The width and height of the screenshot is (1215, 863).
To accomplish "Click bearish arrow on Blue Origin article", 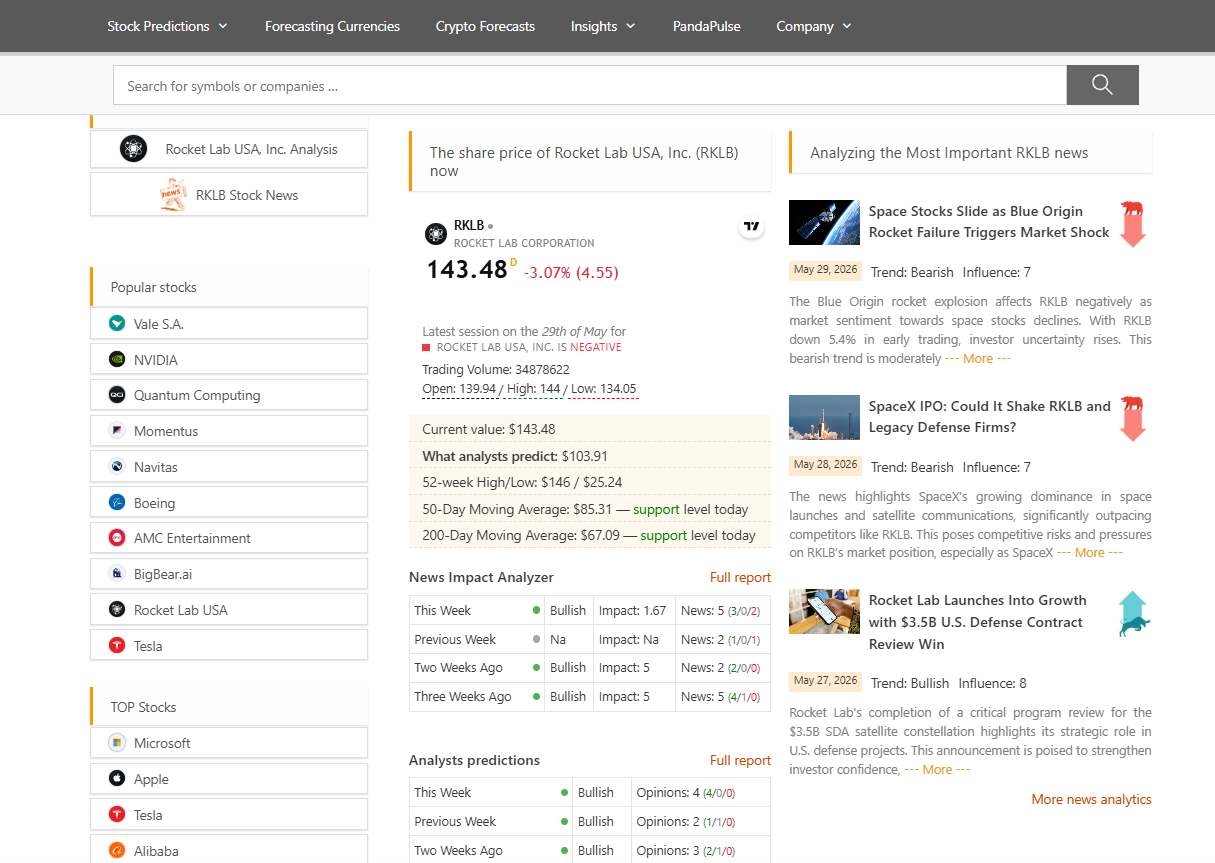I will pos(1132,223).
